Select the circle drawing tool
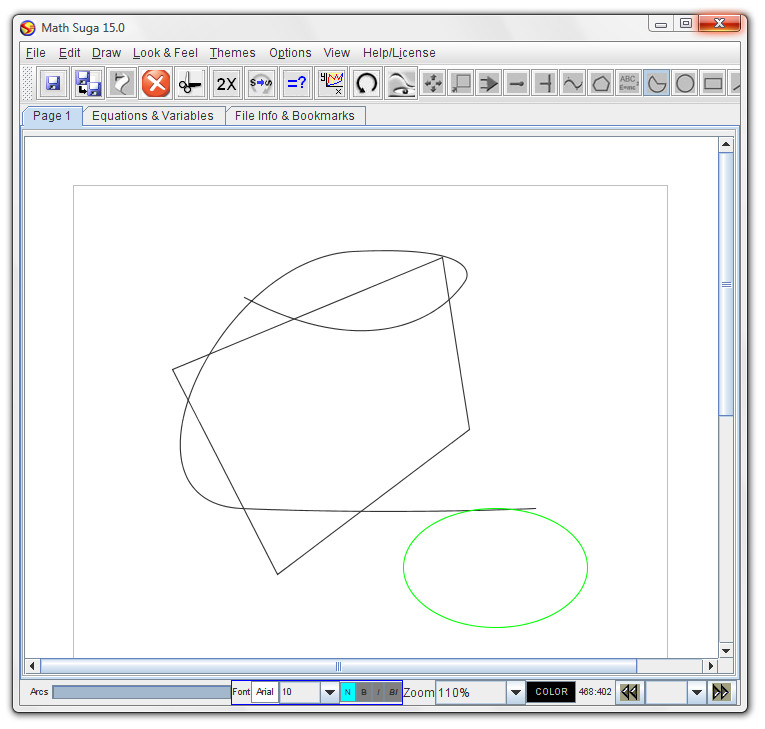This screenshot has width=765, height=729. pos(684,83)
